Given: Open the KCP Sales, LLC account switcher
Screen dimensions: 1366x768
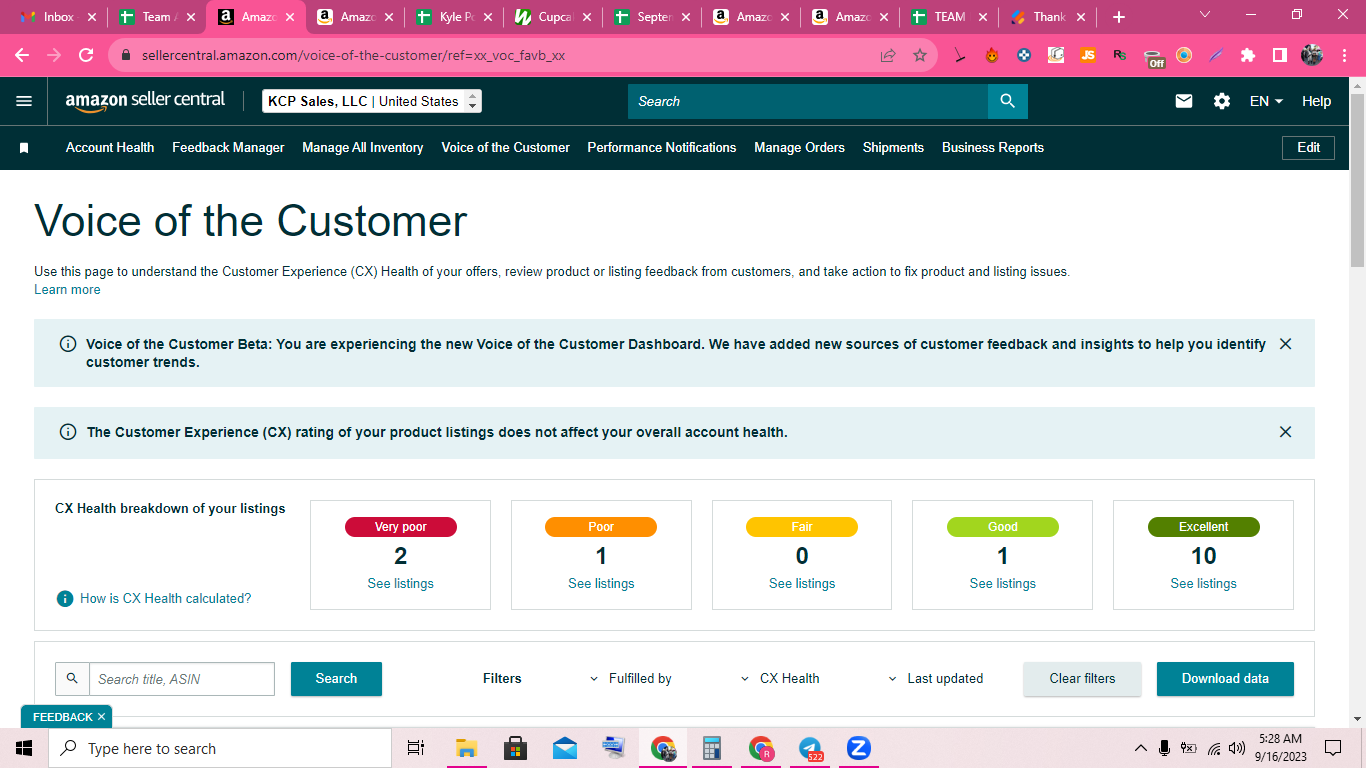Looking at the screenshot, I should click(372, 101).
